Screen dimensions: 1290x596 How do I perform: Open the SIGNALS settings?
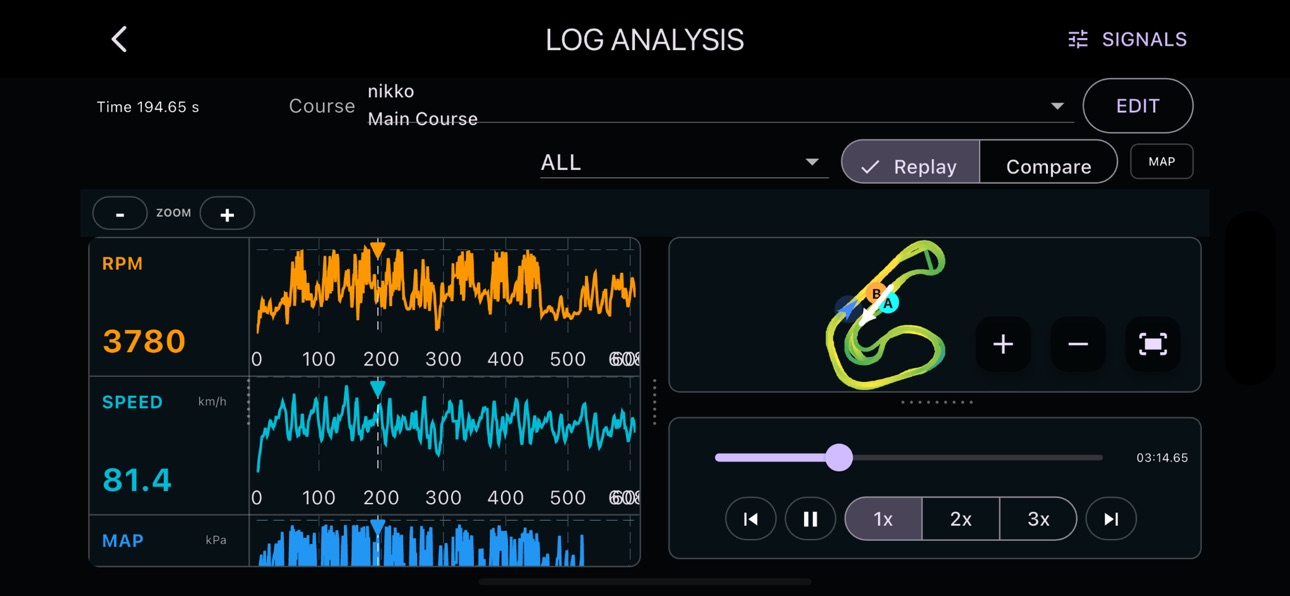[1127, 39]
